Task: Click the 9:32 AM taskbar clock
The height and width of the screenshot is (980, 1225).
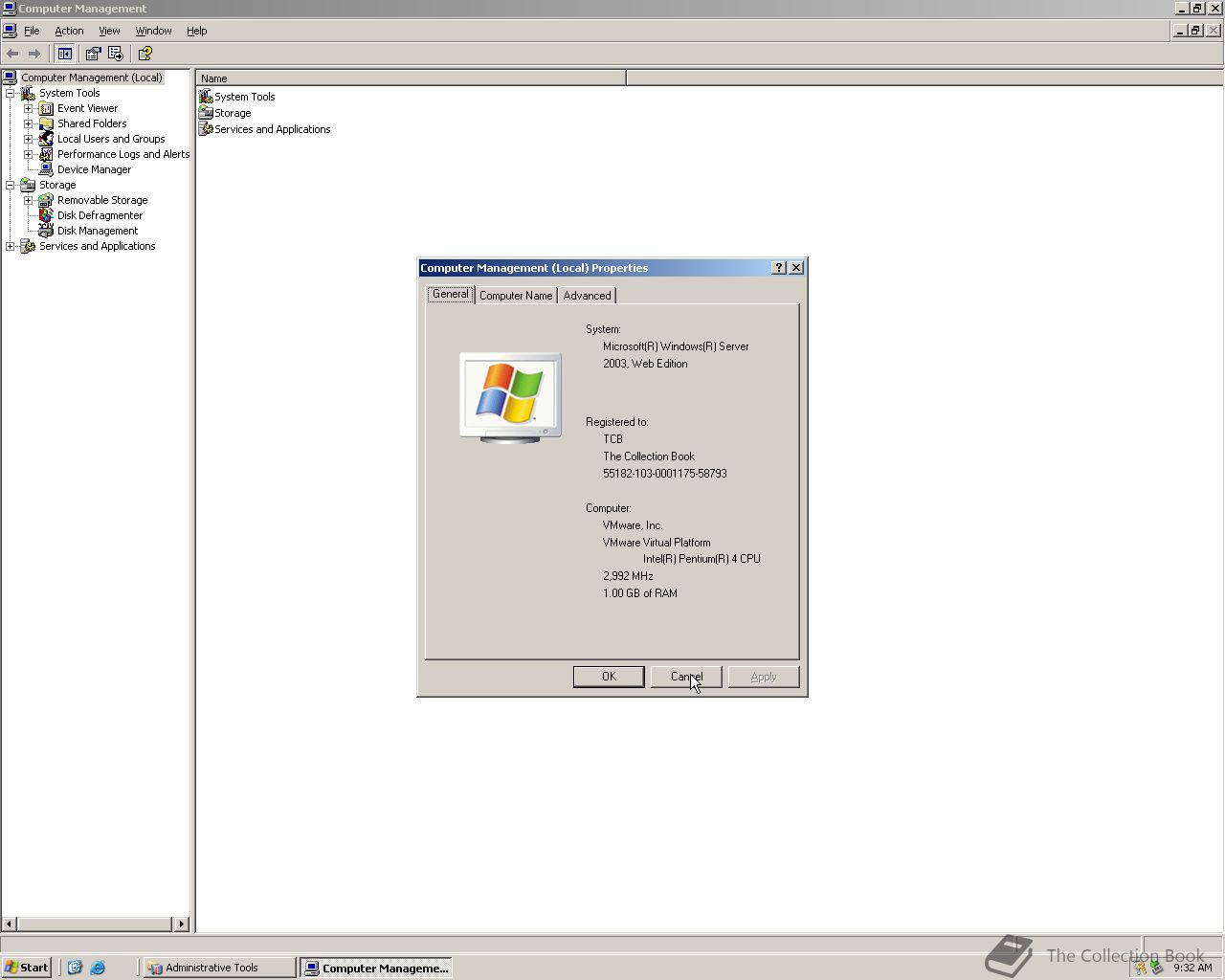Action: [1192, 968]
